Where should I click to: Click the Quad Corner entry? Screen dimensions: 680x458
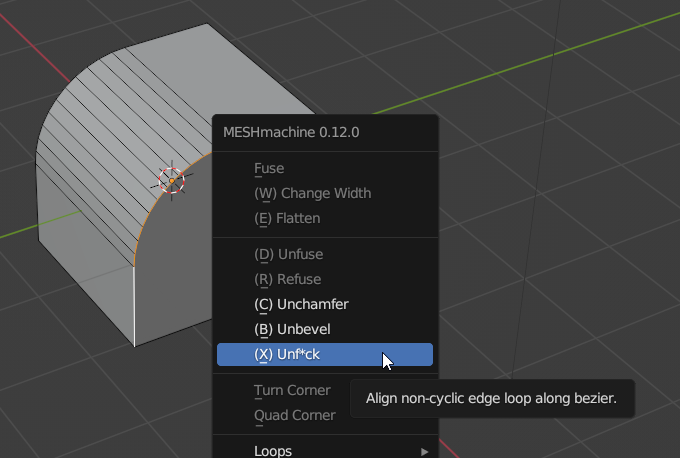tap(294, 415)
